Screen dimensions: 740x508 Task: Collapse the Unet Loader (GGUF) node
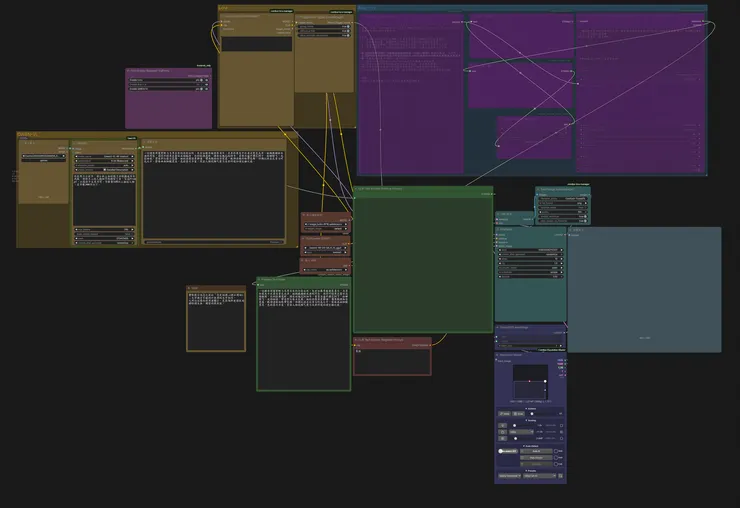(303, 238)
